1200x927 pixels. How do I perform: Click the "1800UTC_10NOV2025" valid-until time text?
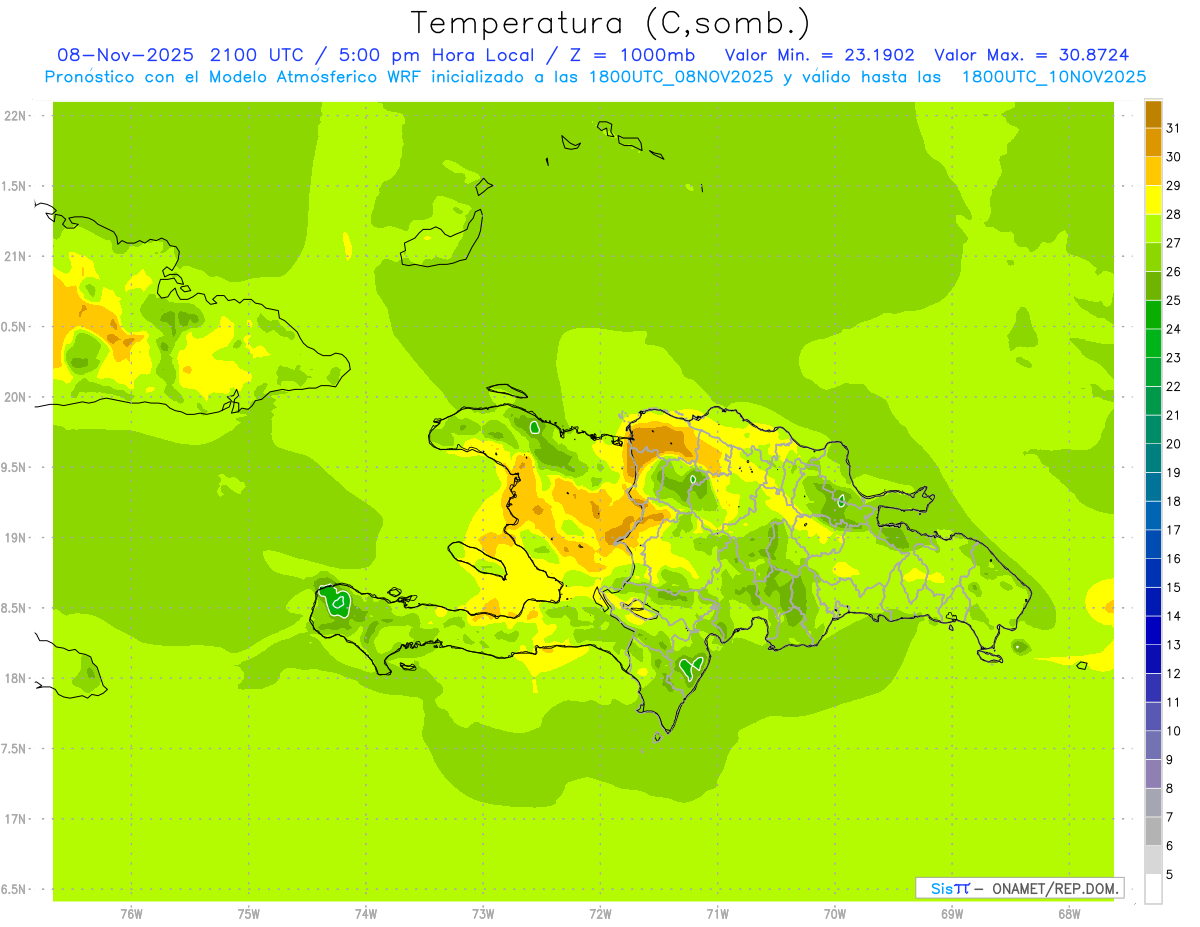point(1053,77)
